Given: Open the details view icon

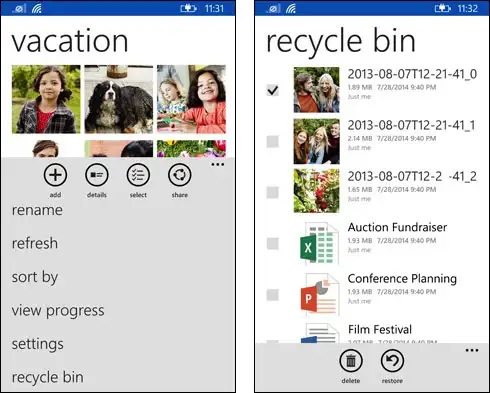Looking at the screenshot, I should tap(97, 175).
